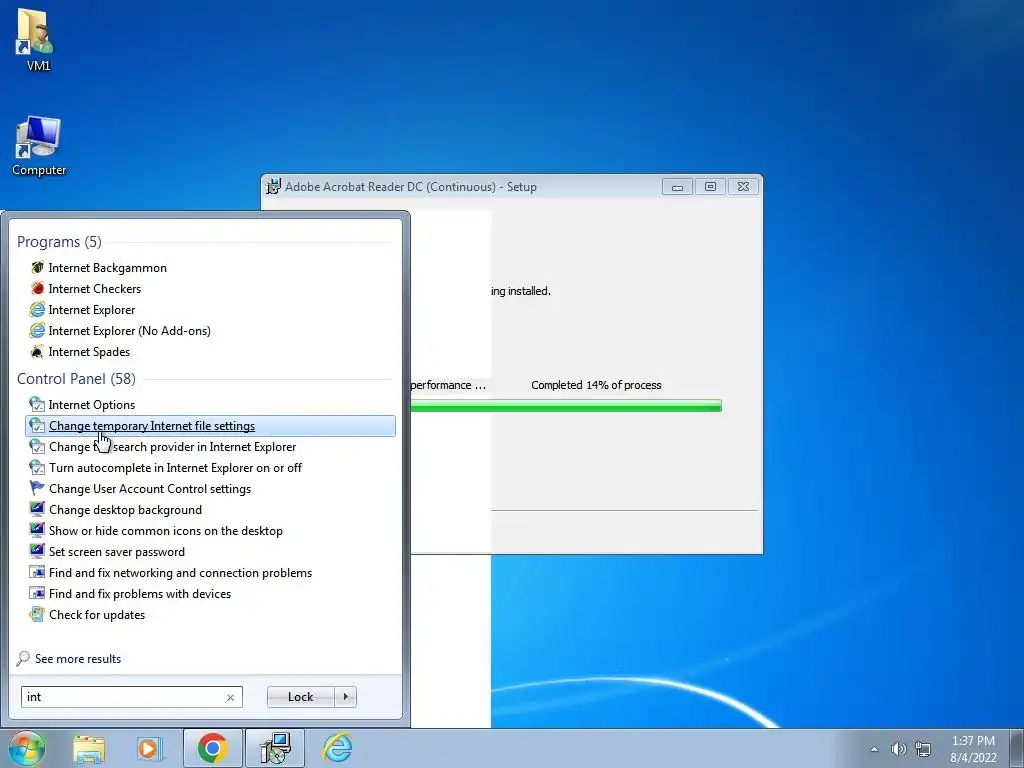Click the User Account Control flag icon
Screen dimensions: 1024x768
[37, 488]
